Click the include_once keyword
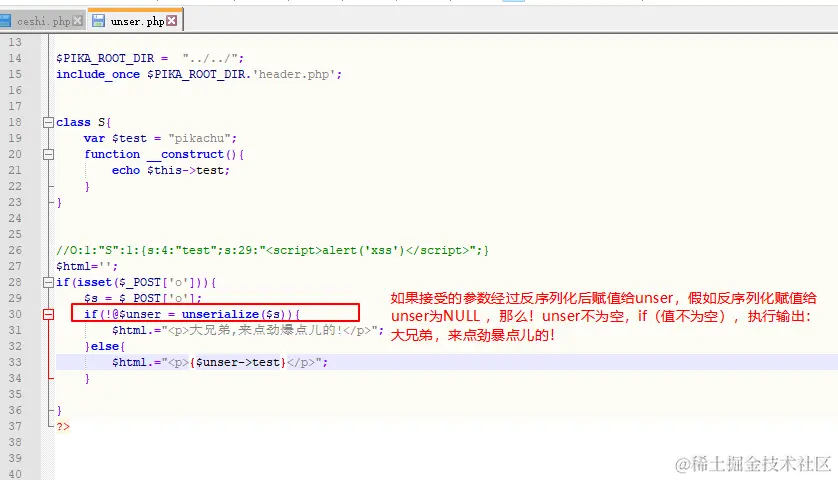This screenshot has width=838, height=480. click(98, 74)
